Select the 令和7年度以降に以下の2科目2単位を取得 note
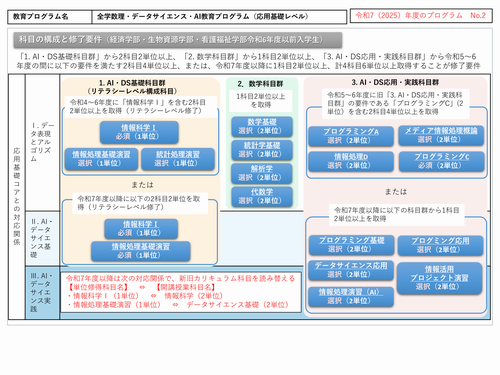This screenshot has height=375, width=500. 139,203
